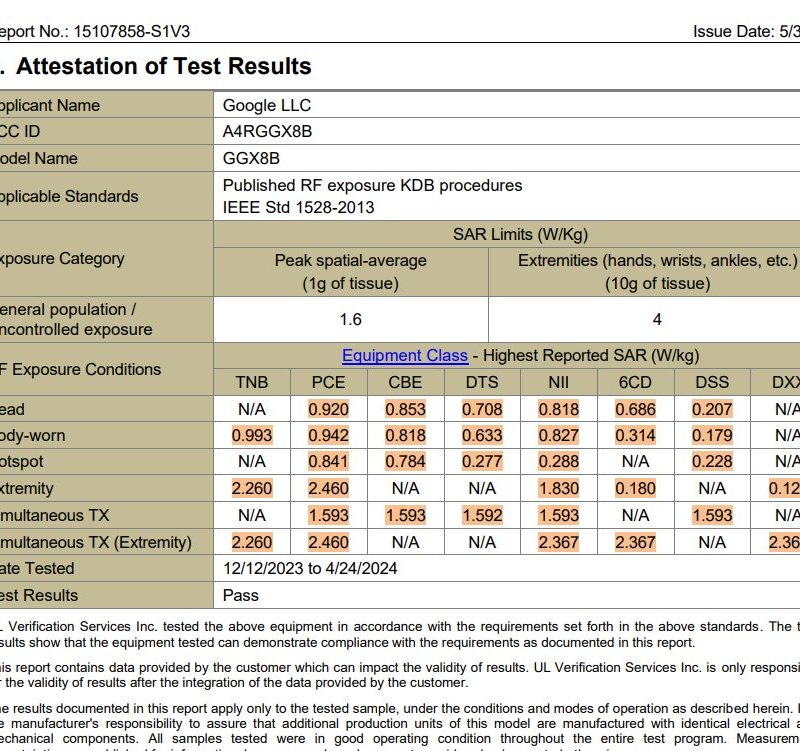
Task: Open the Equipment Class hyperlink
Action: point(404,356)
